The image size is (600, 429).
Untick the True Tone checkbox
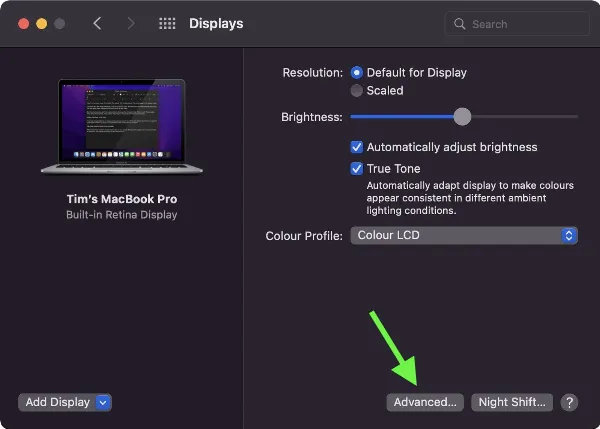click(357, 169)
